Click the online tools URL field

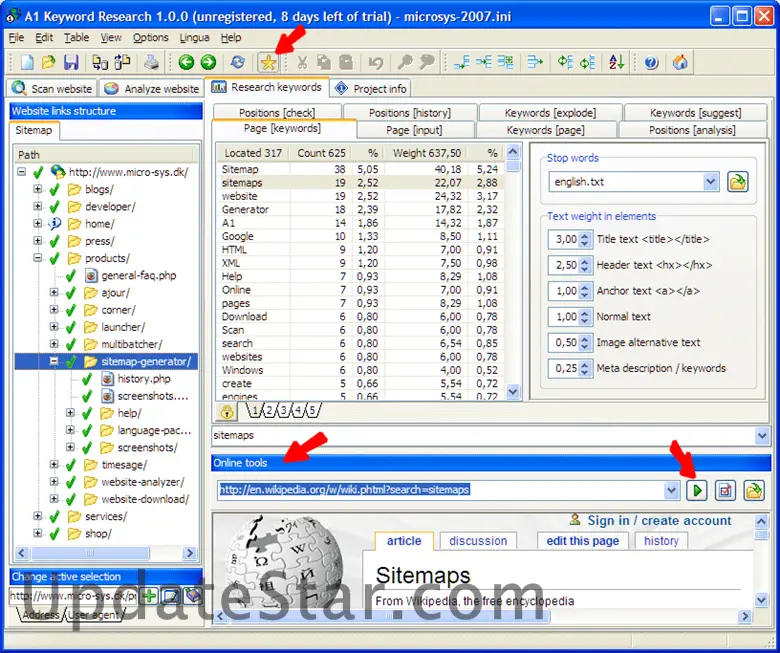(441, 491)
